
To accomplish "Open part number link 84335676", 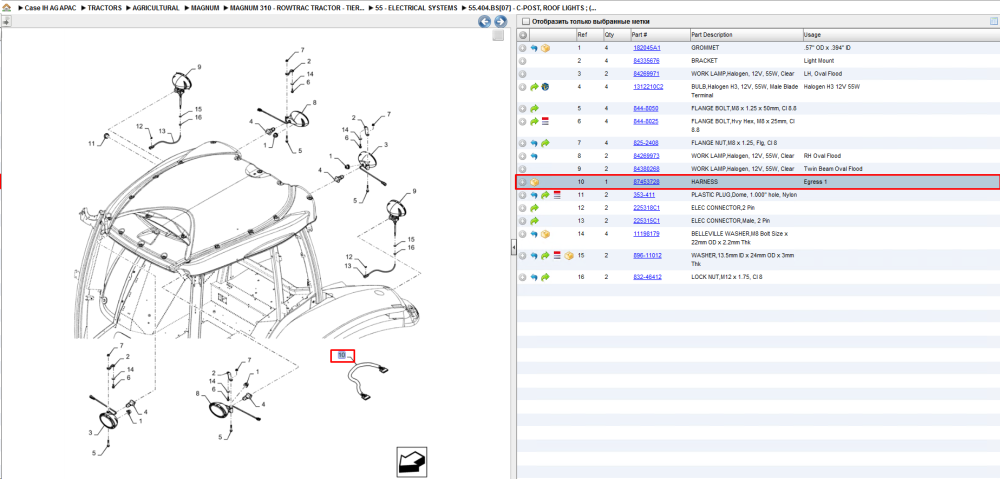I will tap(646, 61).
